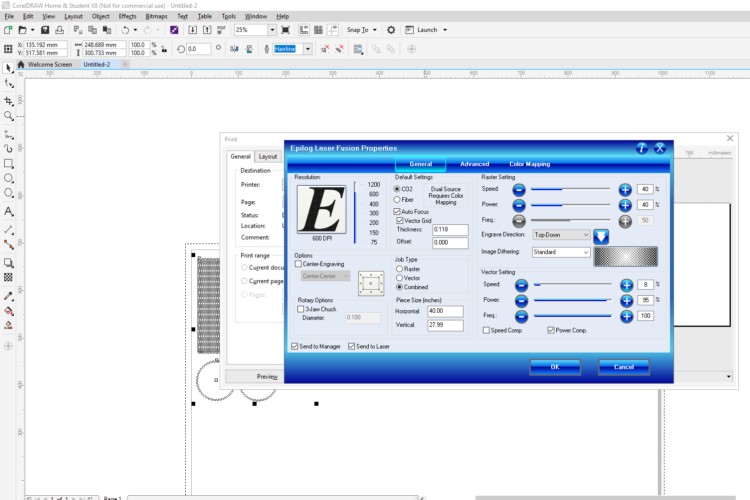Open the Object menu
The height and width of the screenshot is (500, 750).
(x=100, y=16)
